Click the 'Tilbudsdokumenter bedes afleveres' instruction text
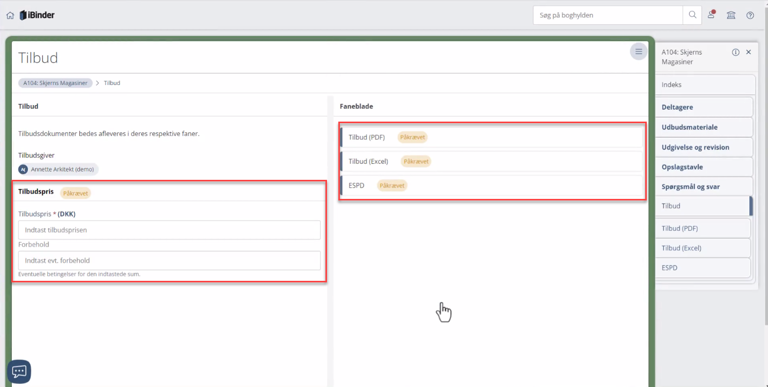Viewport: 768px width, 387px height. [109, 133]
